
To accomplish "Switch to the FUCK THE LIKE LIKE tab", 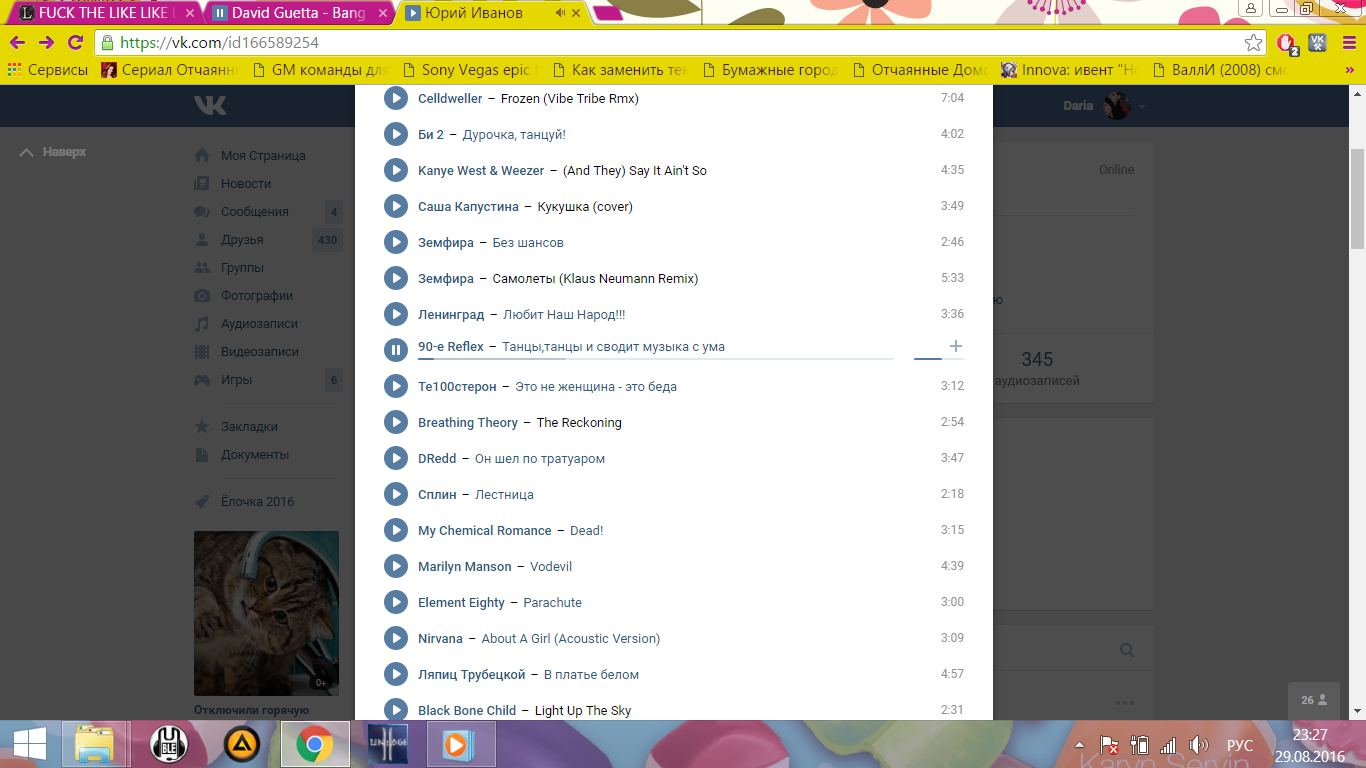I will point(102,13).
